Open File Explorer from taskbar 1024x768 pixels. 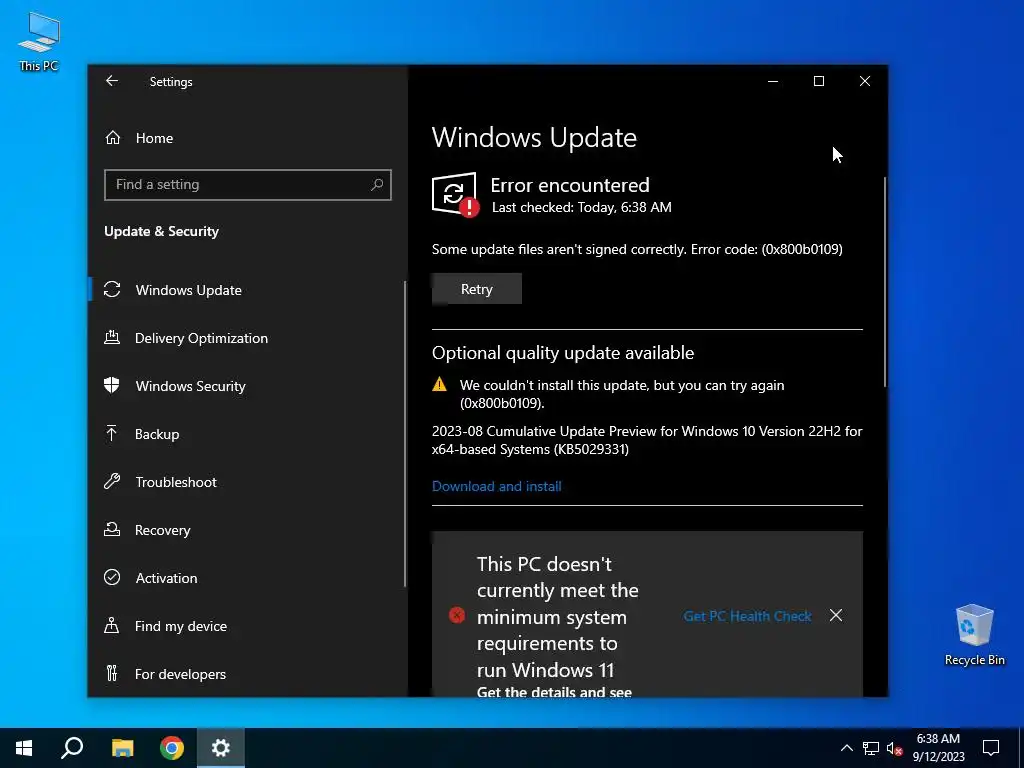coord(122,748)
